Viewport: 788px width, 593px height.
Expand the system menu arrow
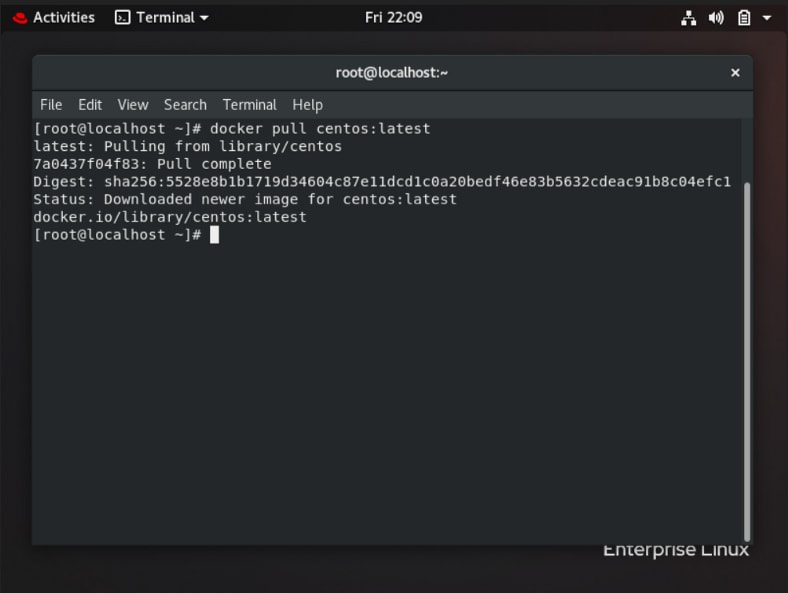[767, 18]
